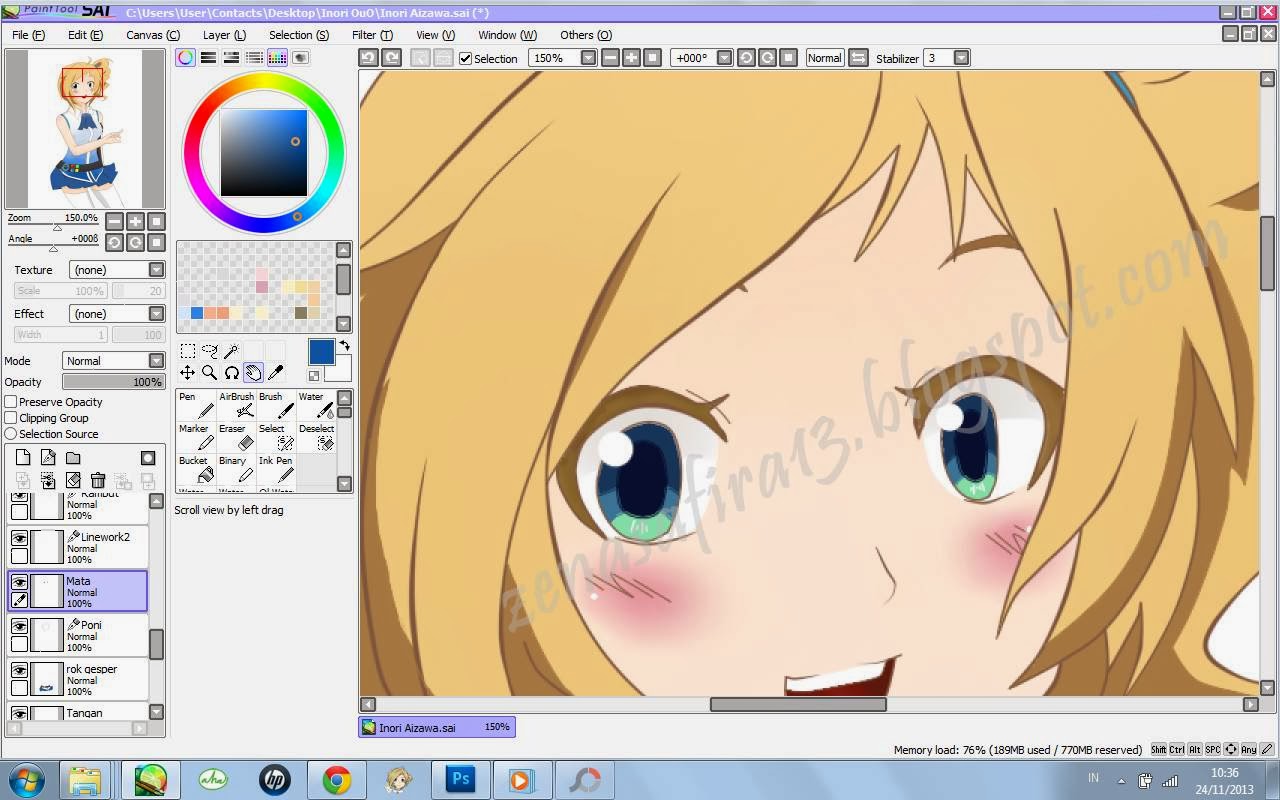The height and width of the screenshot is (800, 1280).
Task: Pick the Marker tool
Action: click(x=196, y=437)
